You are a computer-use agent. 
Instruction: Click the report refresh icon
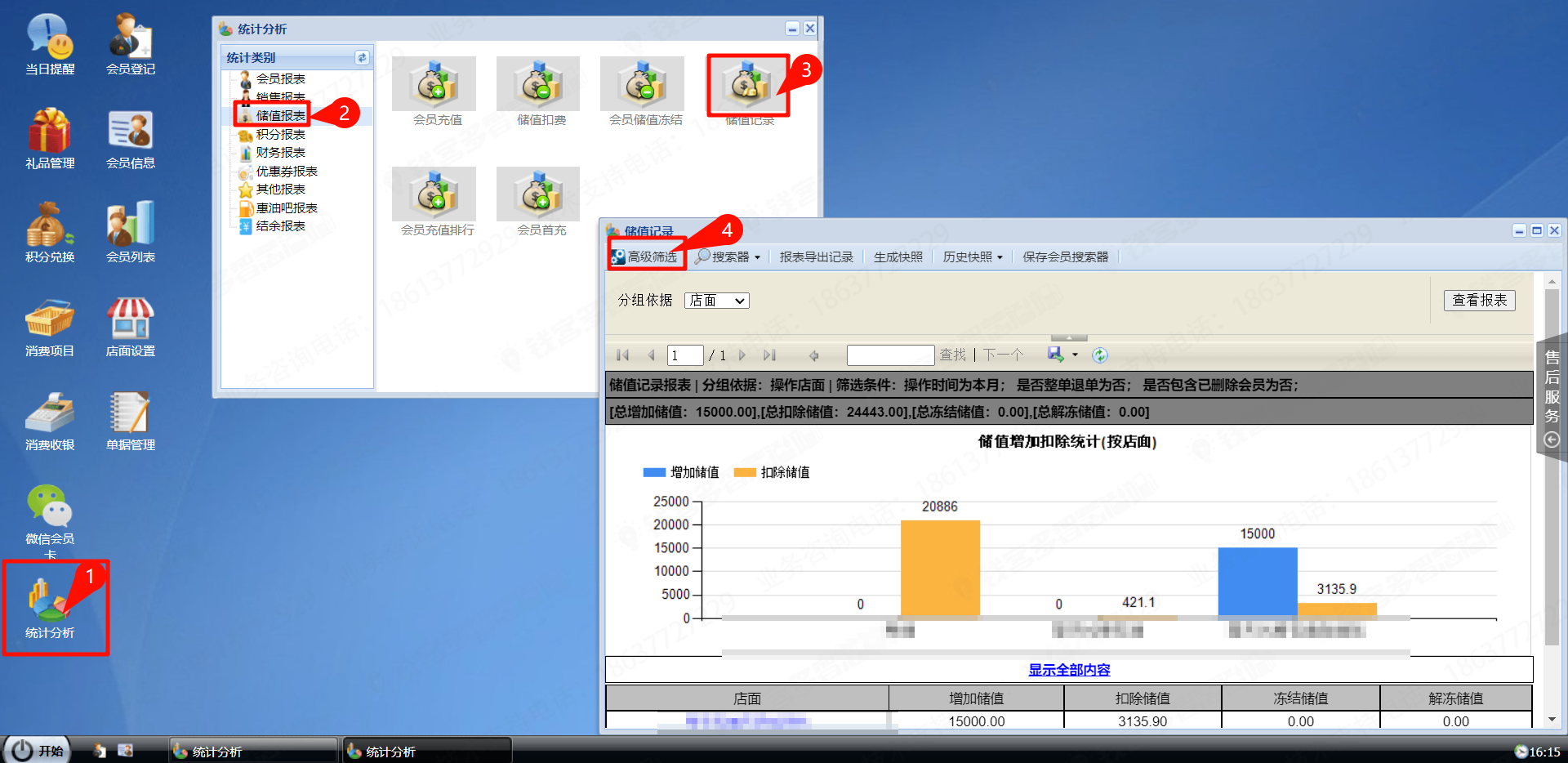tap(1100, 355)
